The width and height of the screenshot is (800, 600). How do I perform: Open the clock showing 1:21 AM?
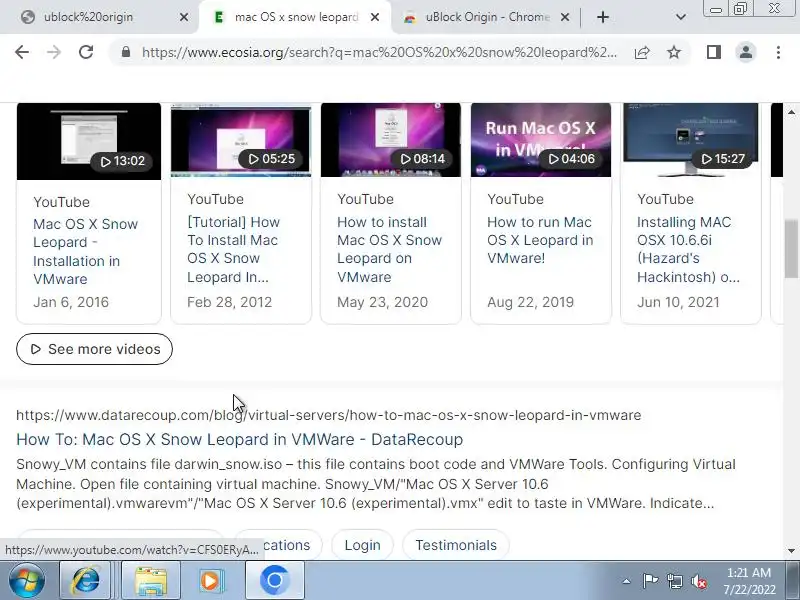tap(749, 581)
